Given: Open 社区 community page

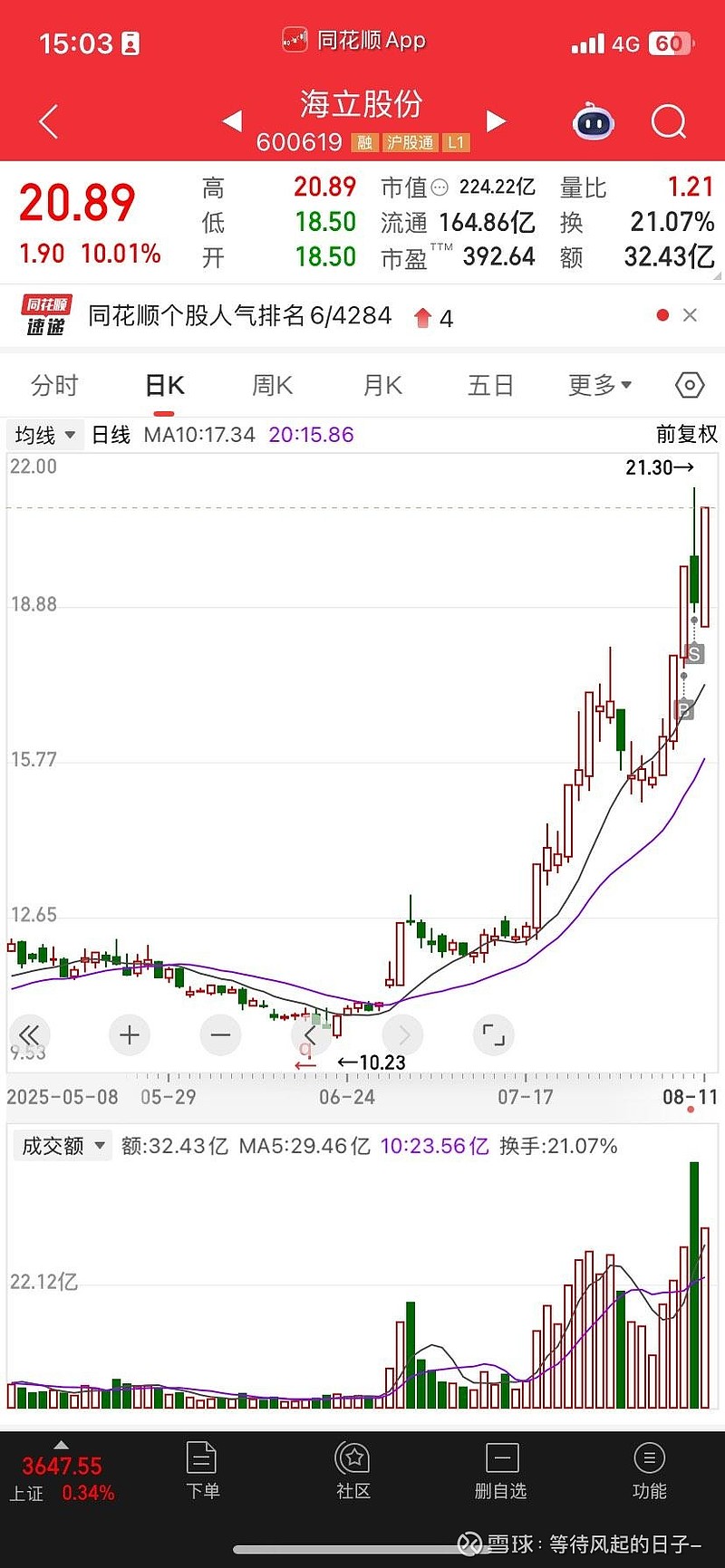Looking at the screenshot, I should (x=353, y=1471).
